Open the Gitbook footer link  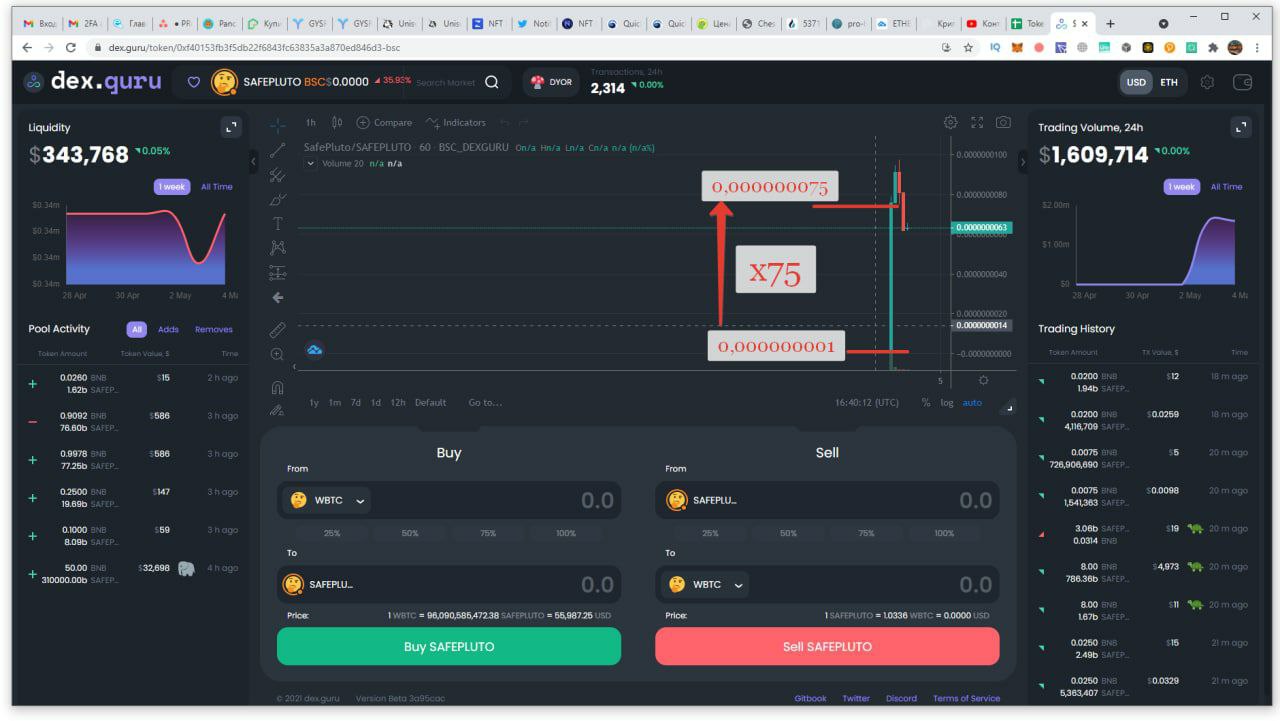coord(810,698)
